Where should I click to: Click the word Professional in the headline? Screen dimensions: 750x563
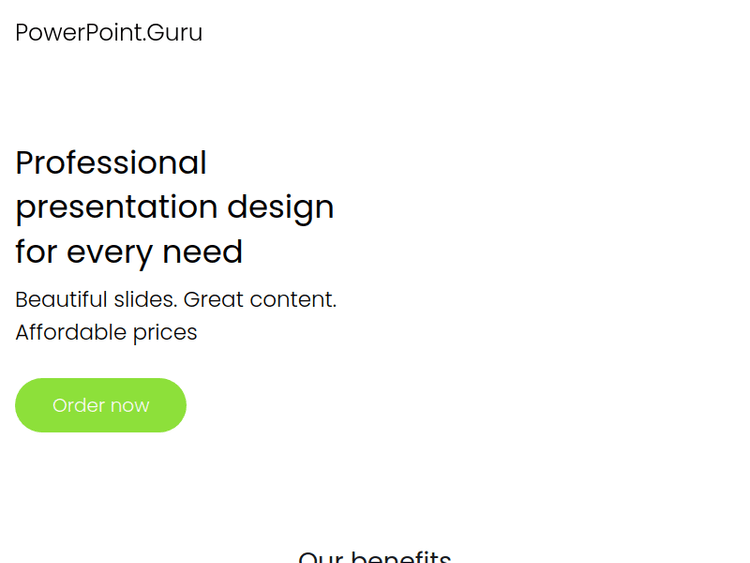click(x=111, y=163)
